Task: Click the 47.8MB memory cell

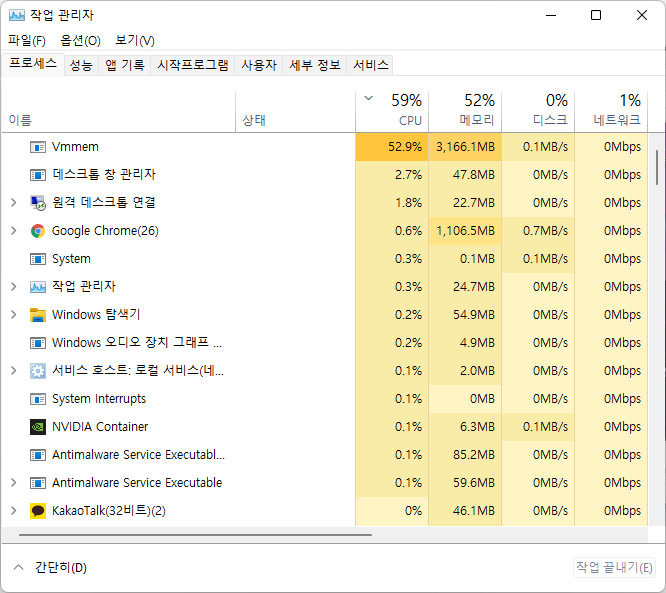Action: (465, 175)
